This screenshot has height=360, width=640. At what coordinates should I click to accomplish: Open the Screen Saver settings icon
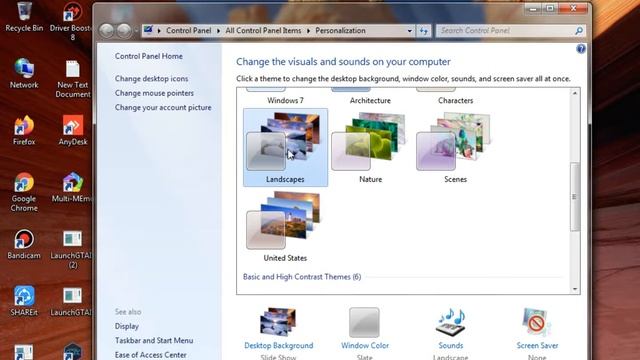click(537, 322)
